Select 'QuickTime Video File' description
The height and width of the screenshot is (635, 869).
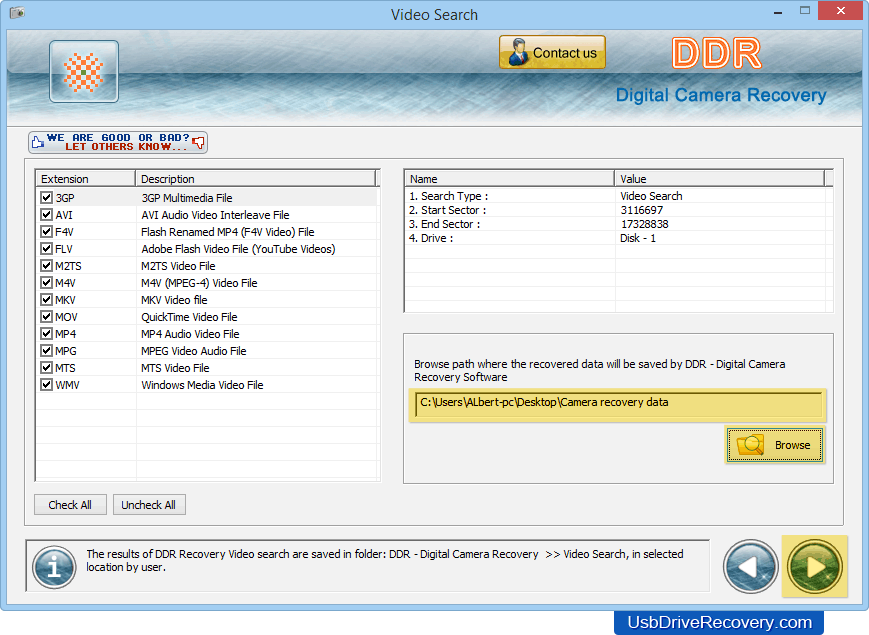[189, 317]
